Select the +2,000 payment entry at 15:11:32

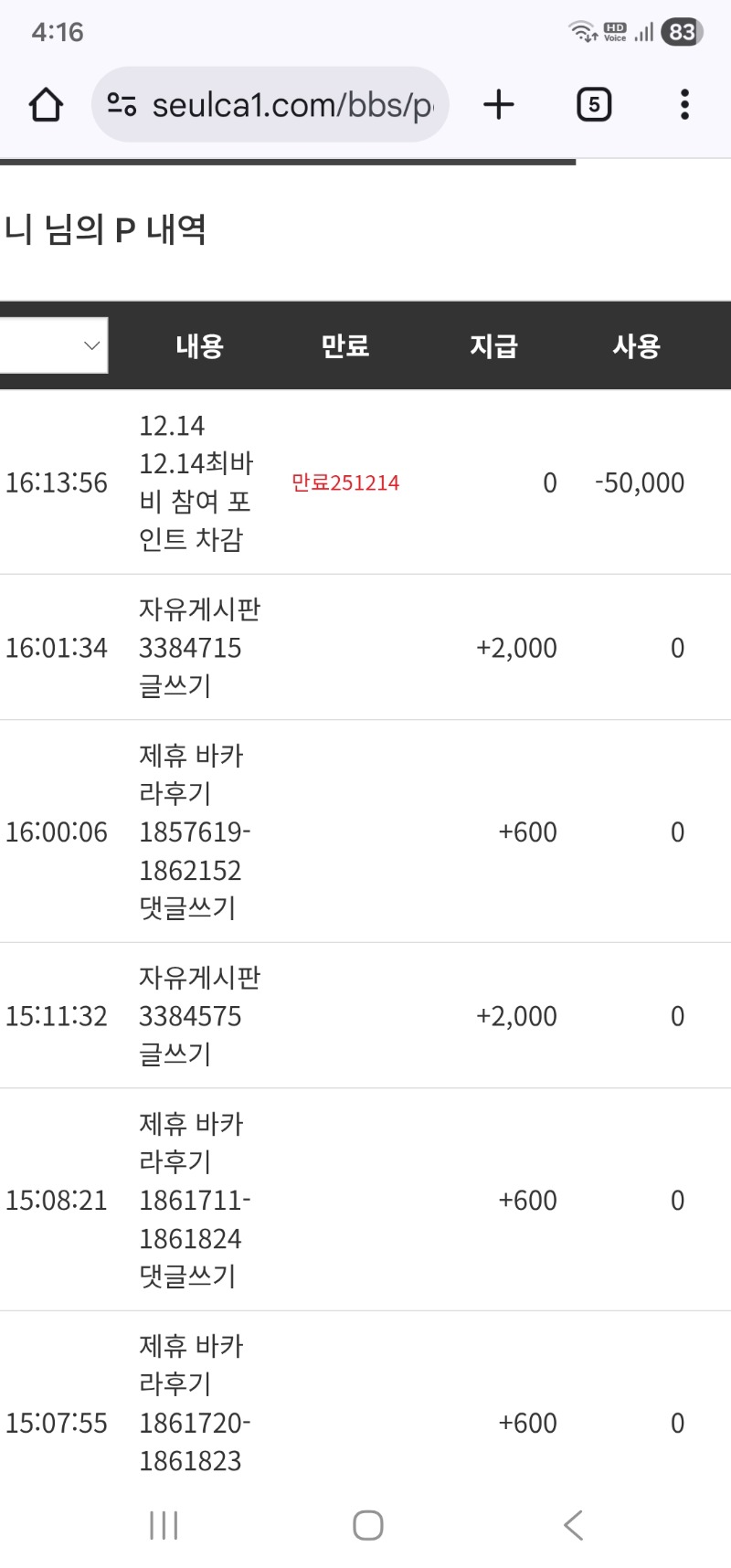pyautogui.click(x=515, y=1015)
